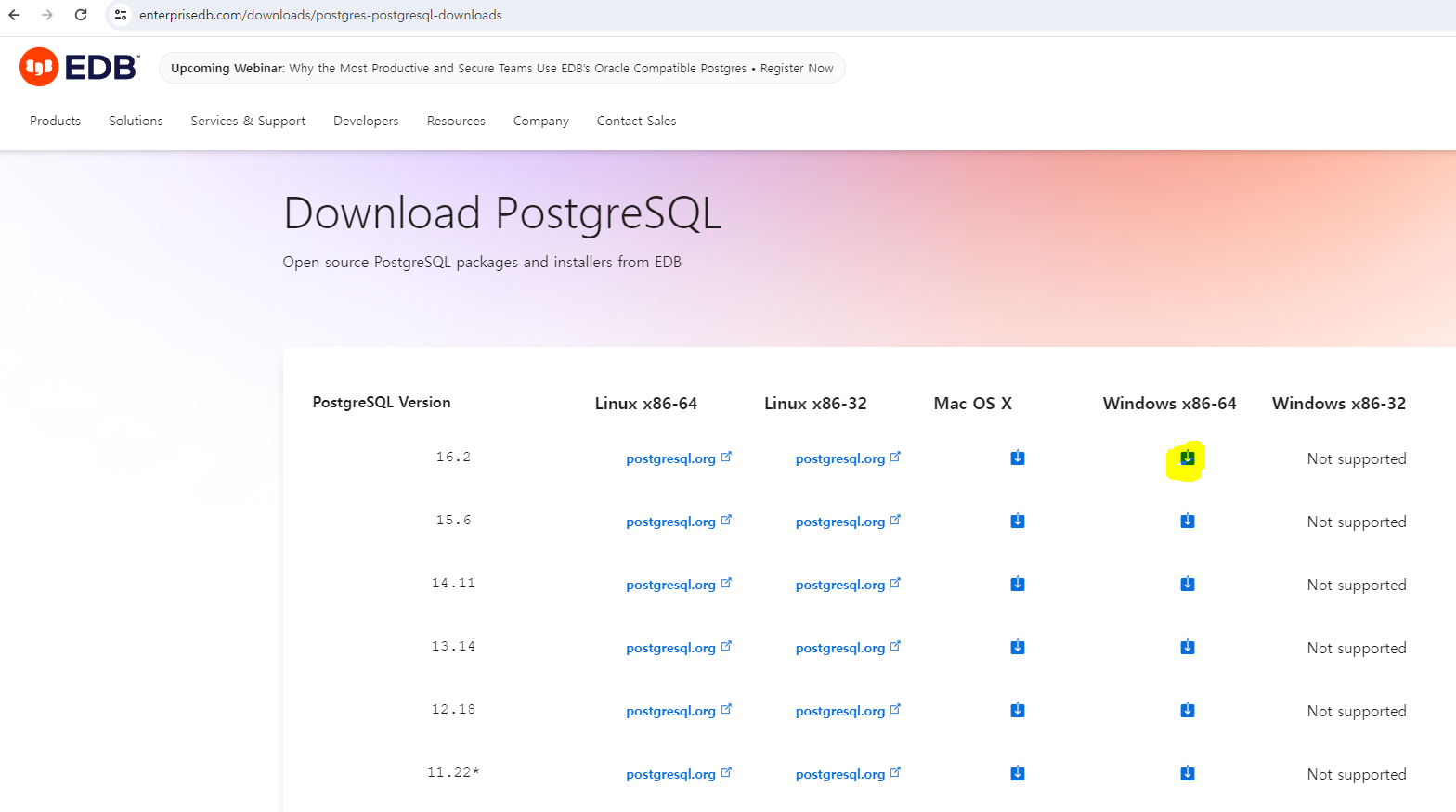Open postgresql.org link for 15.6 Linux x86-64
Screen dimensions: 1456x812
pos(679,522)
